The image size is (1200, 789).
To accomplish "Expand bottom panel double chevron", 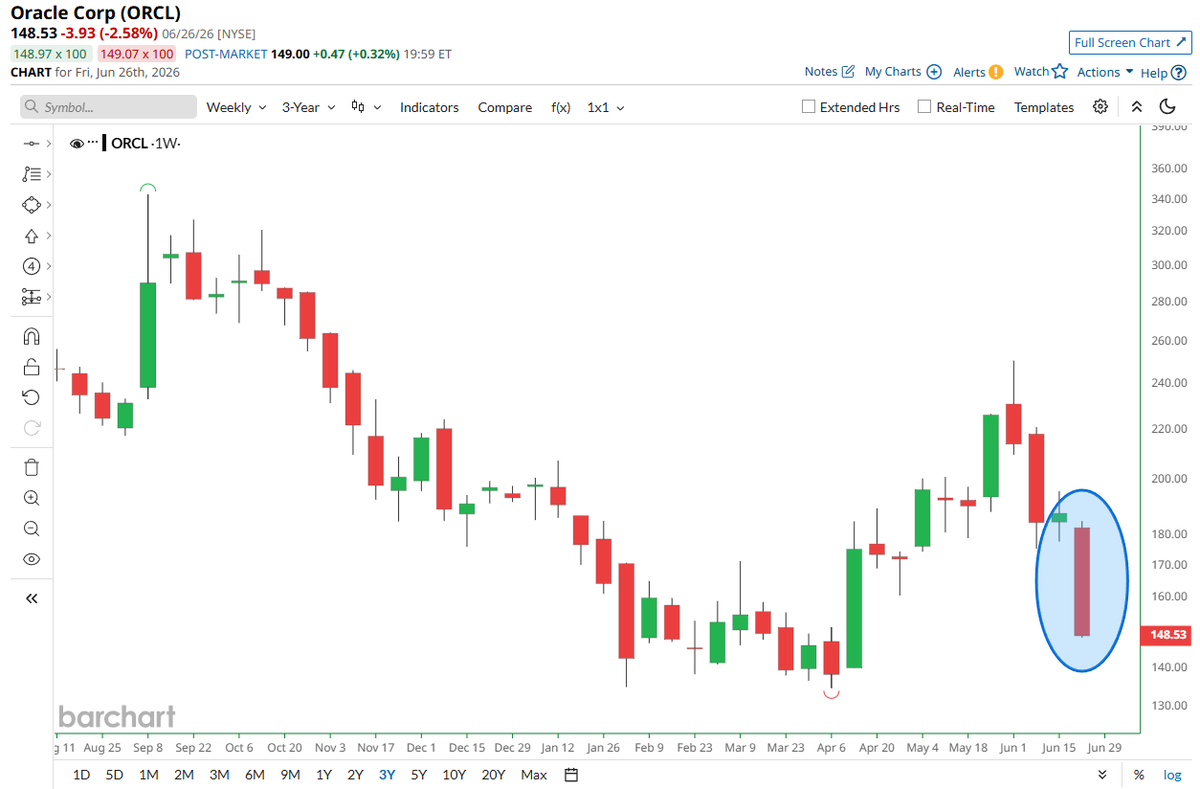I will coord(1102,774).
